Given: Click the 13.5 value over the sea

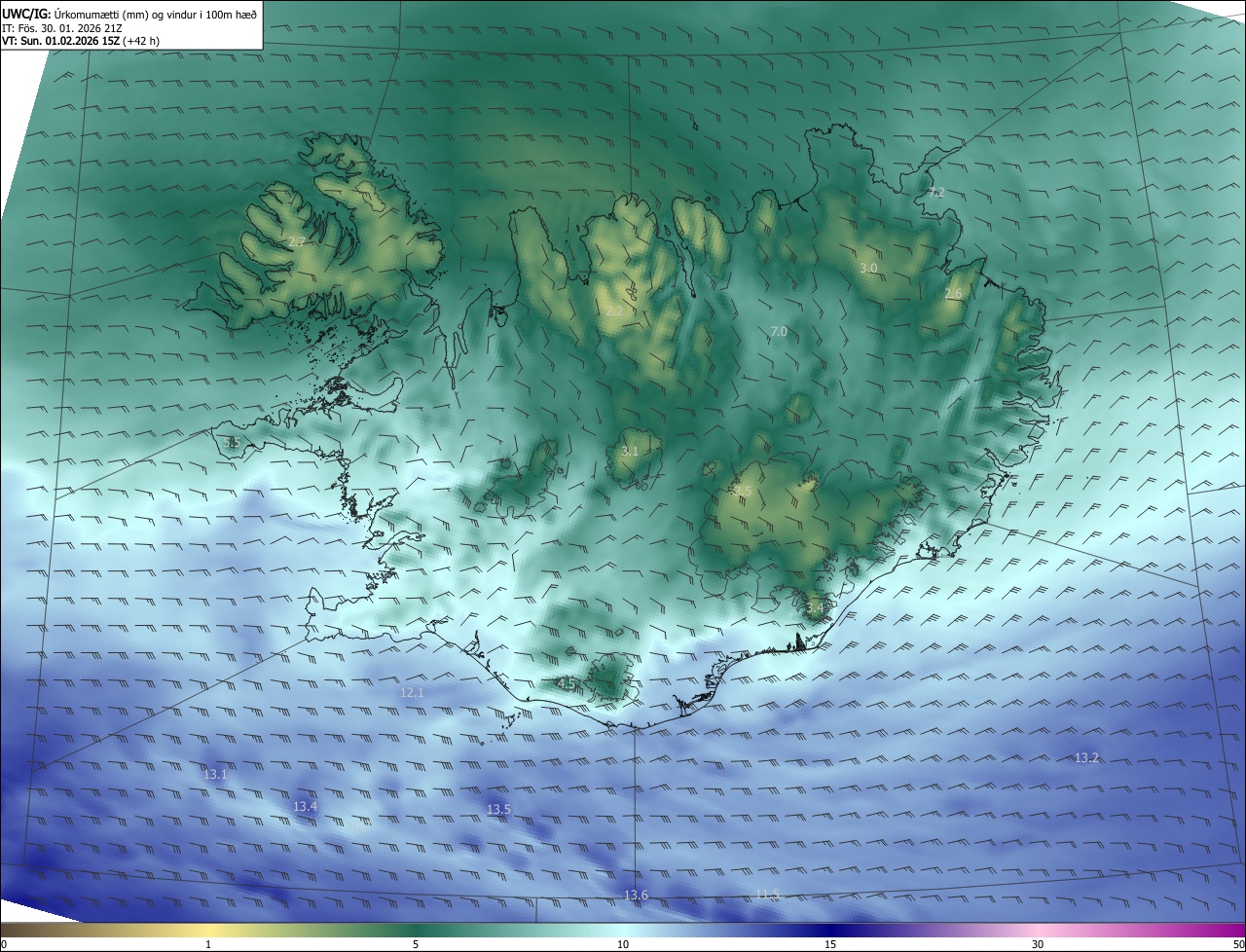Looking at the screenshot, I should coord(498,810).
